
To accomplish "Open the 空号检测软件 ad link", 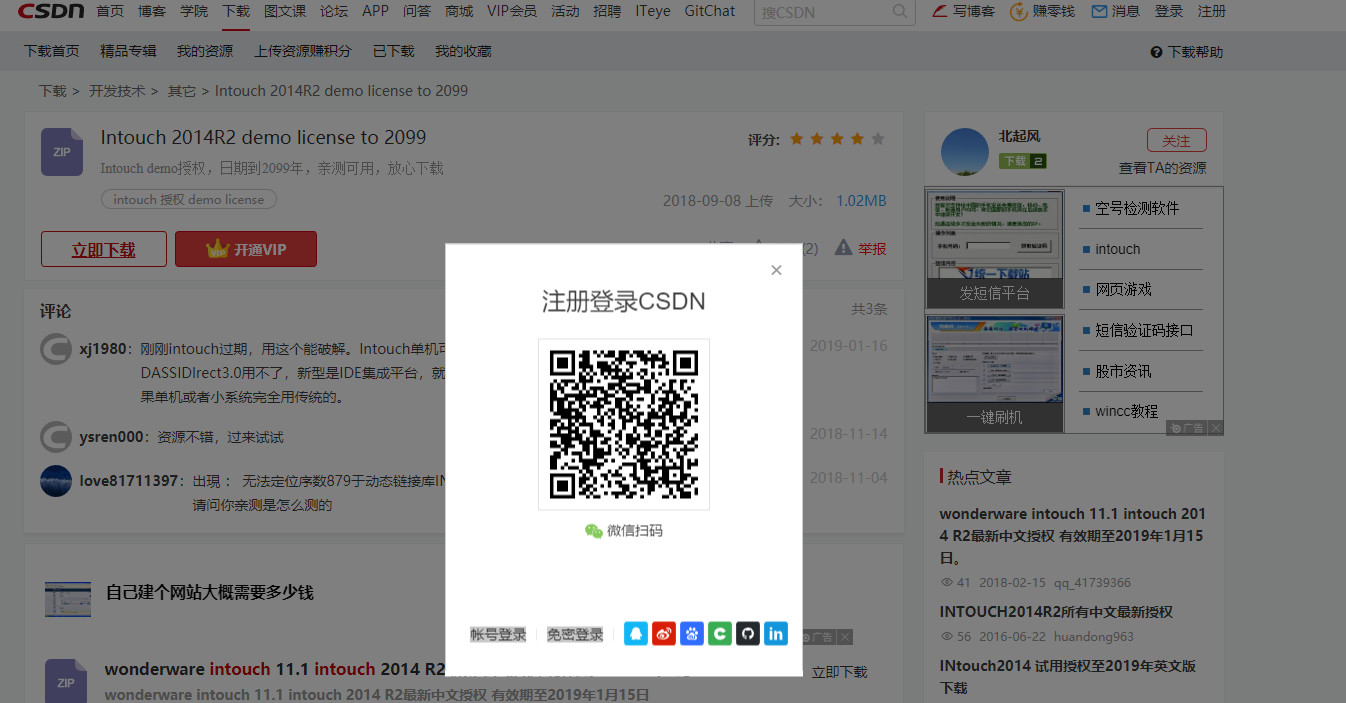I will [1136, 208].
